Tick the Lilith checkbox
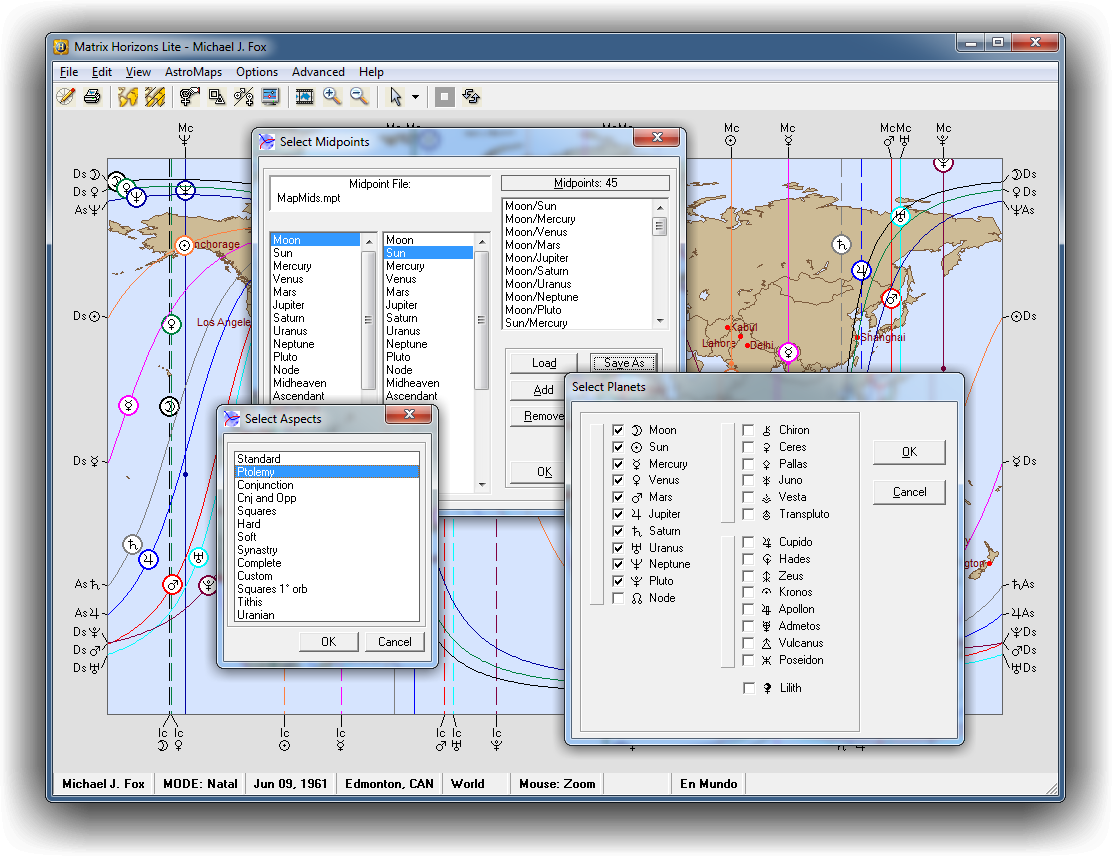Screen dimensions: 1112x856 748,688
